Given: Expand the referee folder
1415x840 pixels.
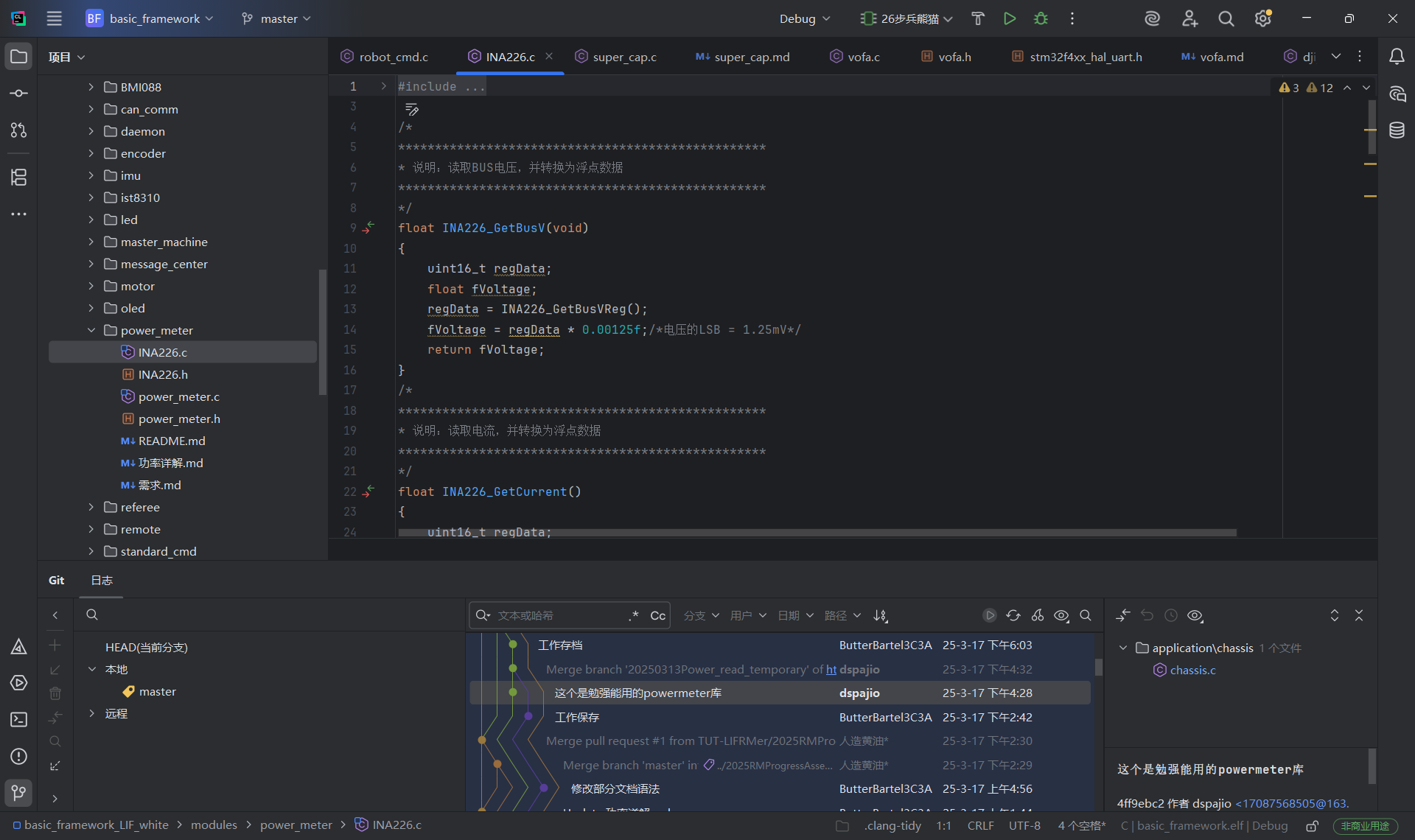Looking at the screenshot, I should (x=91, y=507).
